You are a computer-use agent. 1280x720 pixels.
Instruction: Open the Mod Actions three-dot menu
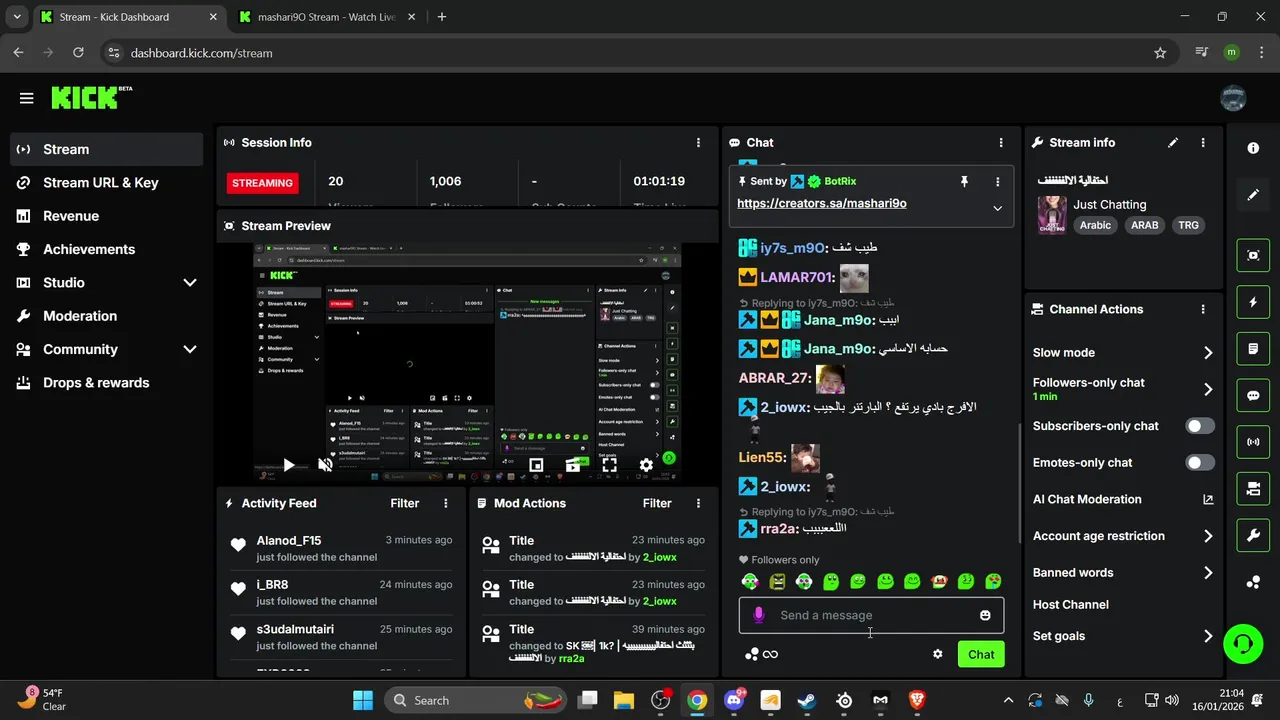pyautogui.click(x=698, y=503)
